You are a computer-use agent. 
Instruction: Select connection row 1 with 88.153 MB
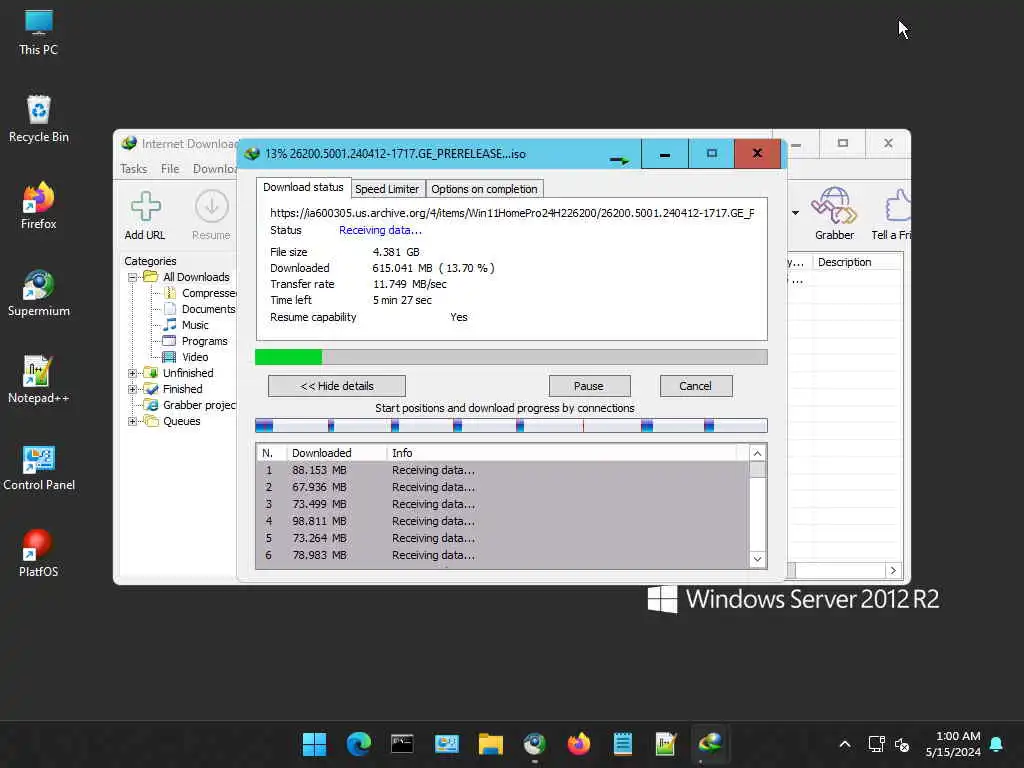[x=502, y=470]
